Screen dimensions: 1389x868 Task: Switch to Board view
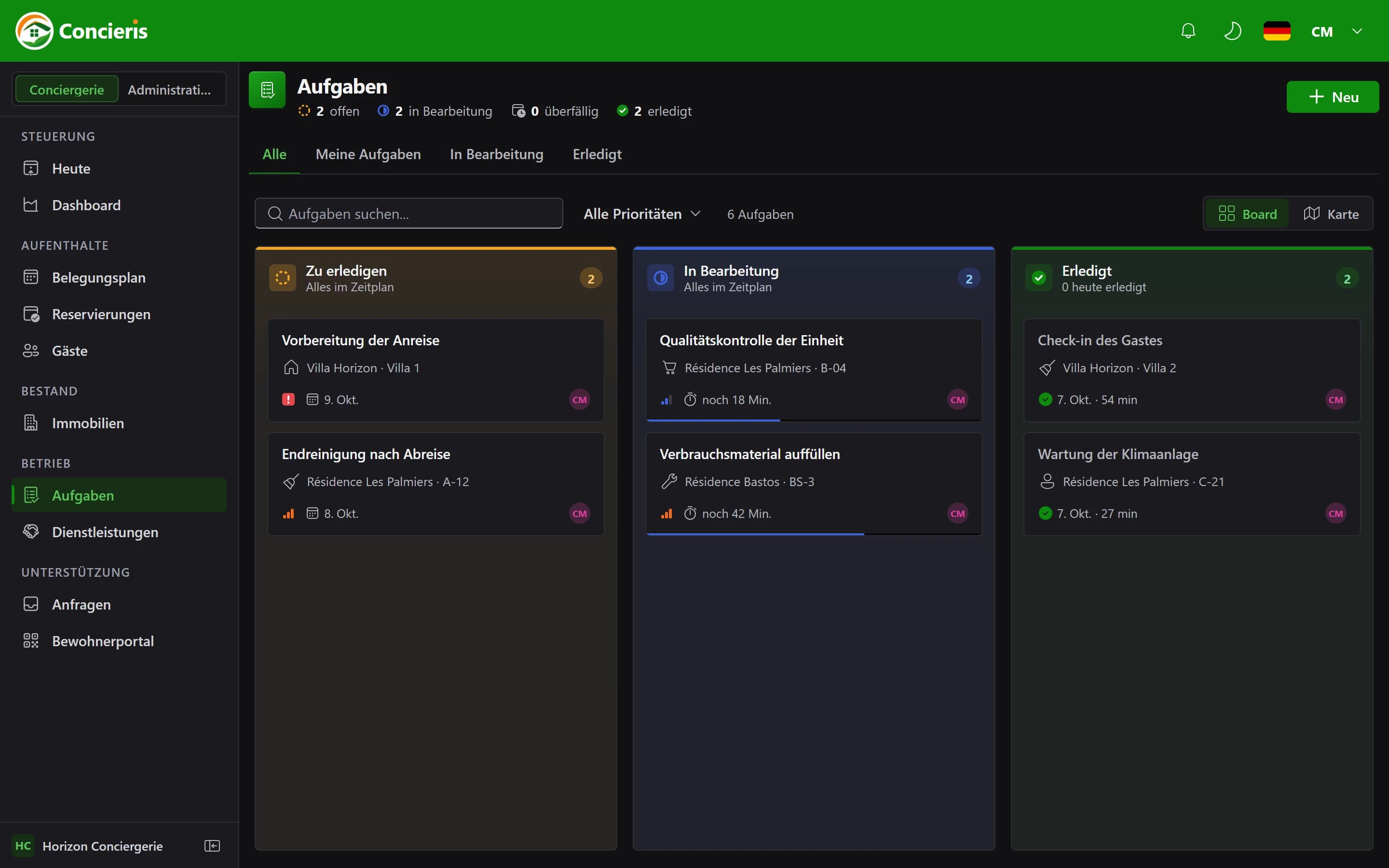coord(1247,214)
